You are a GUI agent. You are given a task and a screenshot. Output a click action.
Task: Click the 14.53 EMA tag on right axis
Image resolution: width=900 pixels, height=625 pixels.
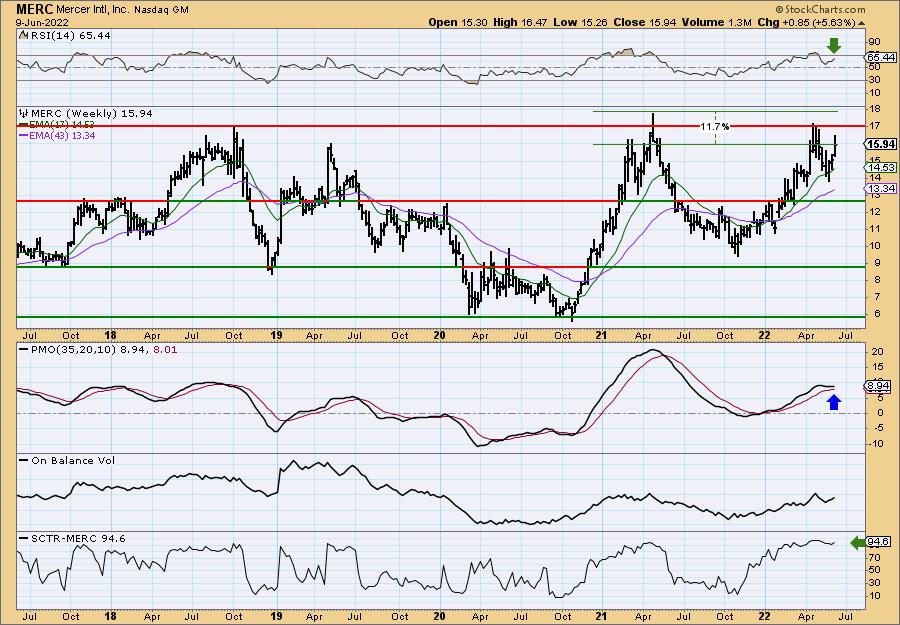click(x=879, y=168)
